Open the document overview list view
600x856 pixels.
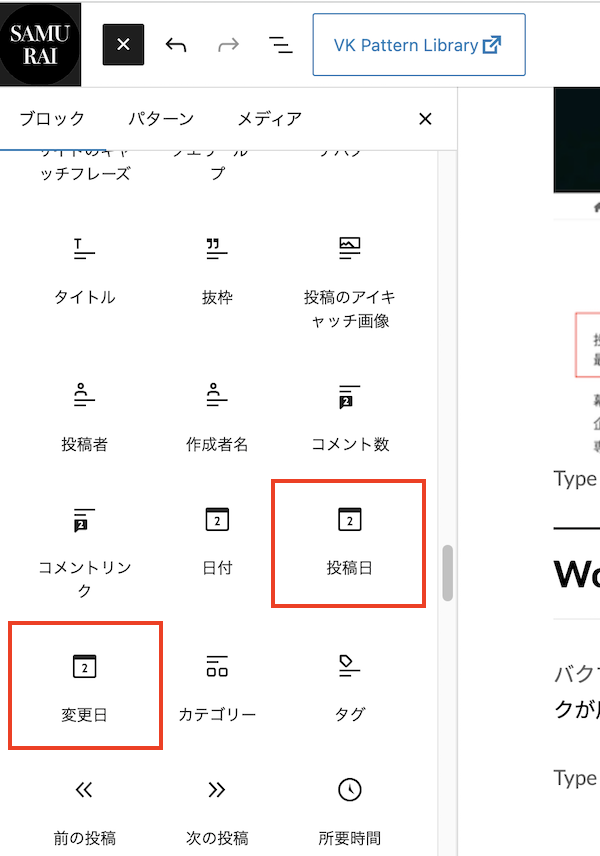(x=281, y=44)
